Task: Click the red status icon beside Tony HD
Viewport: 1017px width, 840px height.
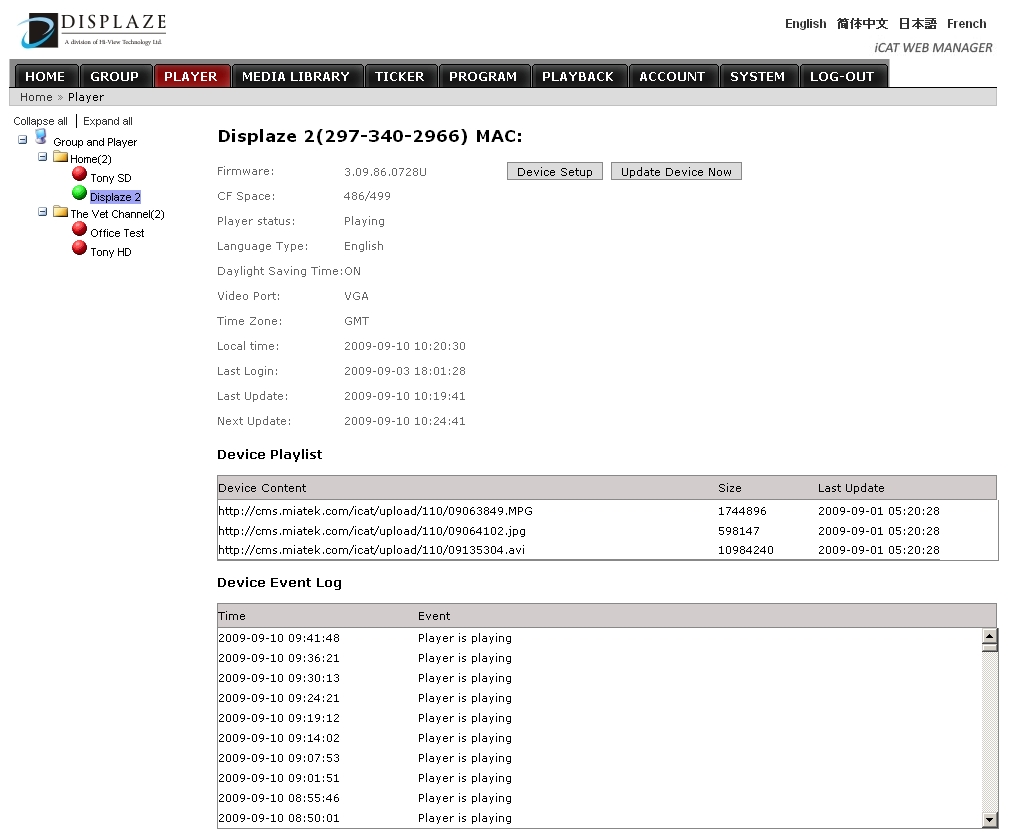Action: pos(79,248)
